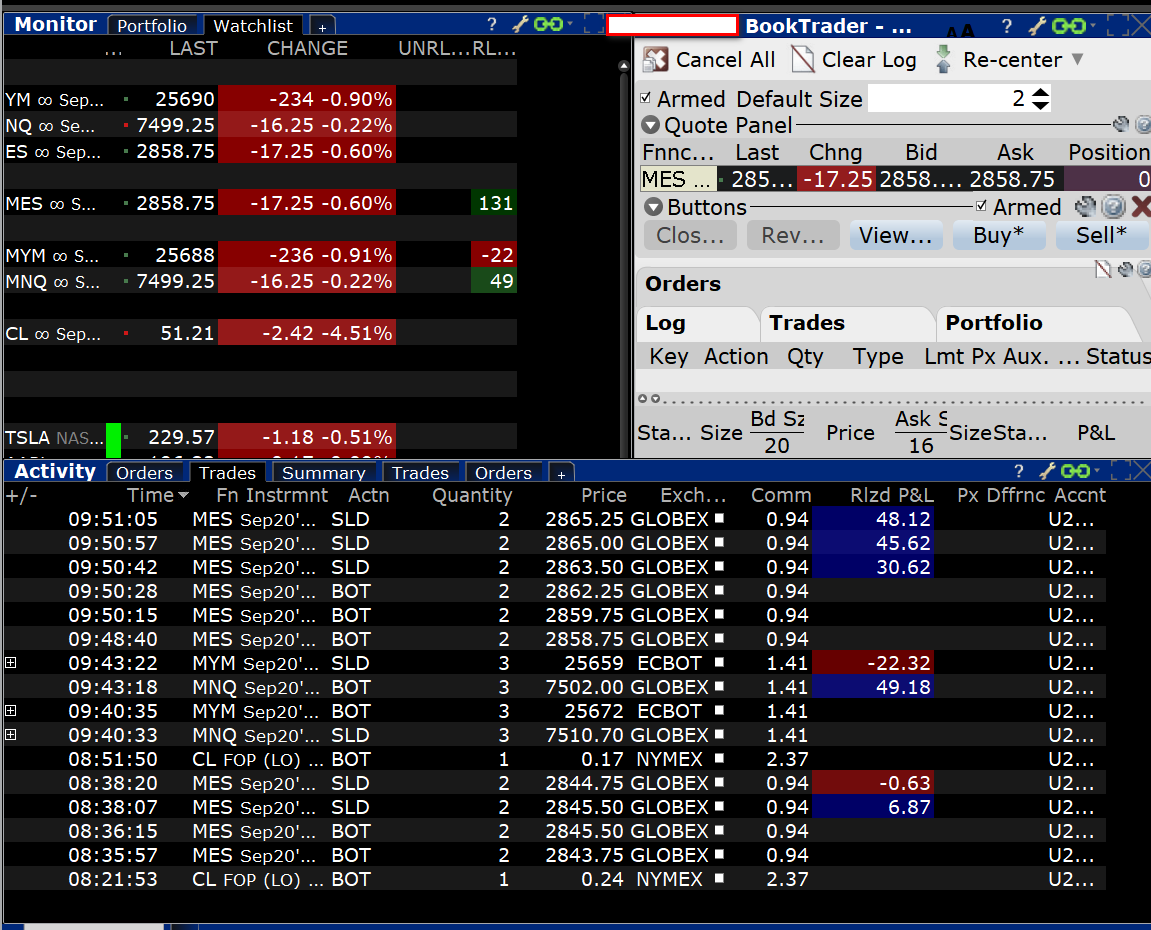Open Buttons panel help icon

tap(1113, 206)
